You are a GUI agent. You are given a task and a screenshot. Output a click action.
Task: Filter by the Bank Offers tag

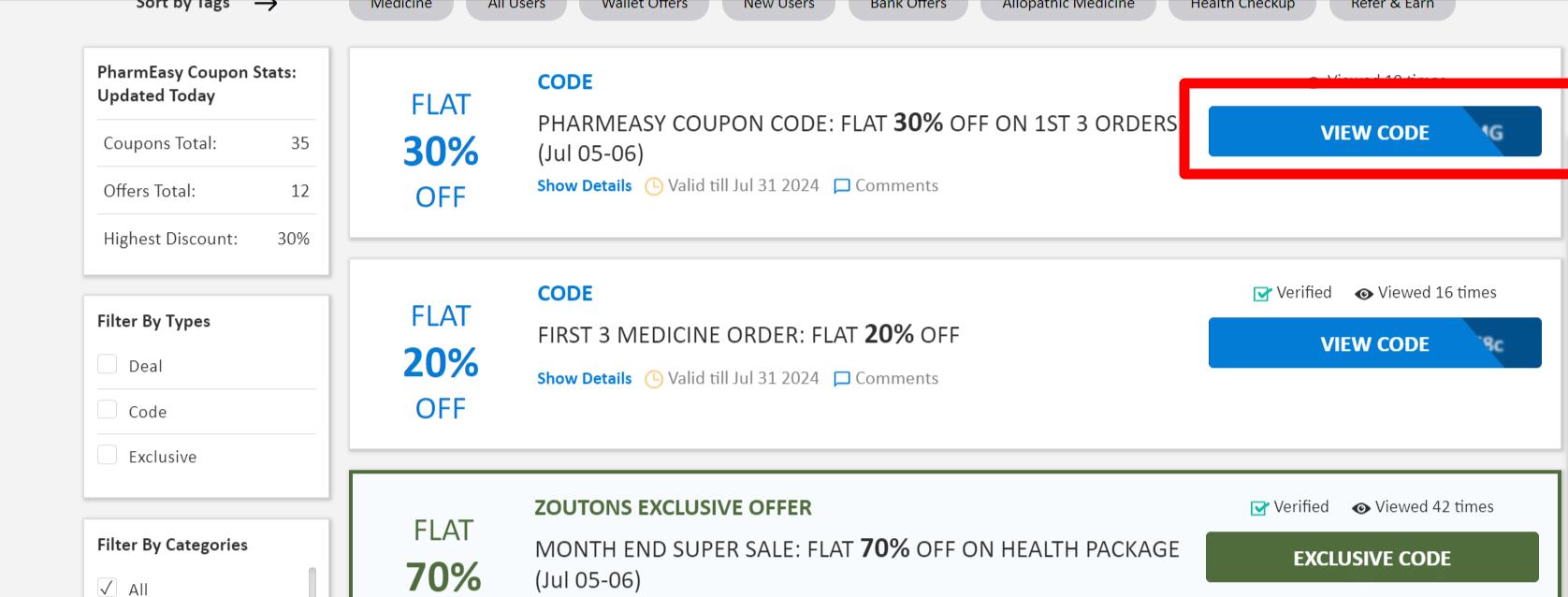point(907,7)
